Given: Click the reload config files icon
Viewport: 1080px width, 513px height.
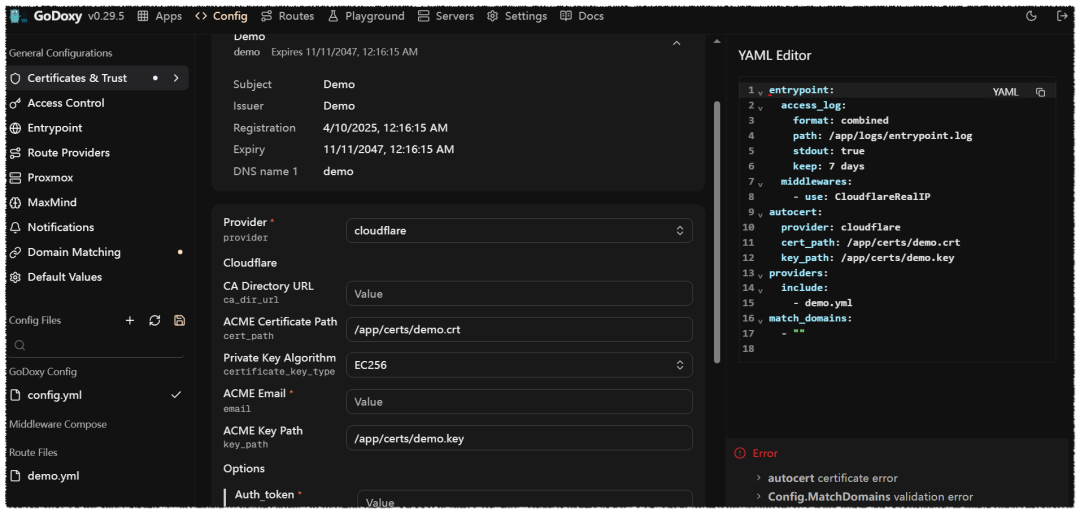Looking at the screenshot, I should (x=154, y=320).
